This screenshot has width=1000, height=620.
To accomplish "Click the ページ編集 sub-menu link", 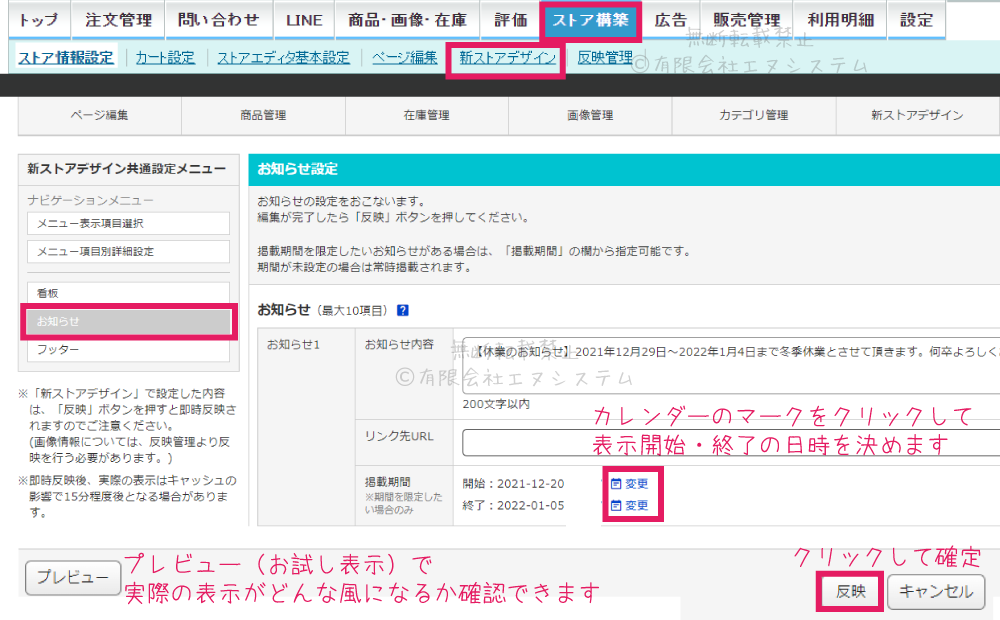I will [x=404, y=57].
